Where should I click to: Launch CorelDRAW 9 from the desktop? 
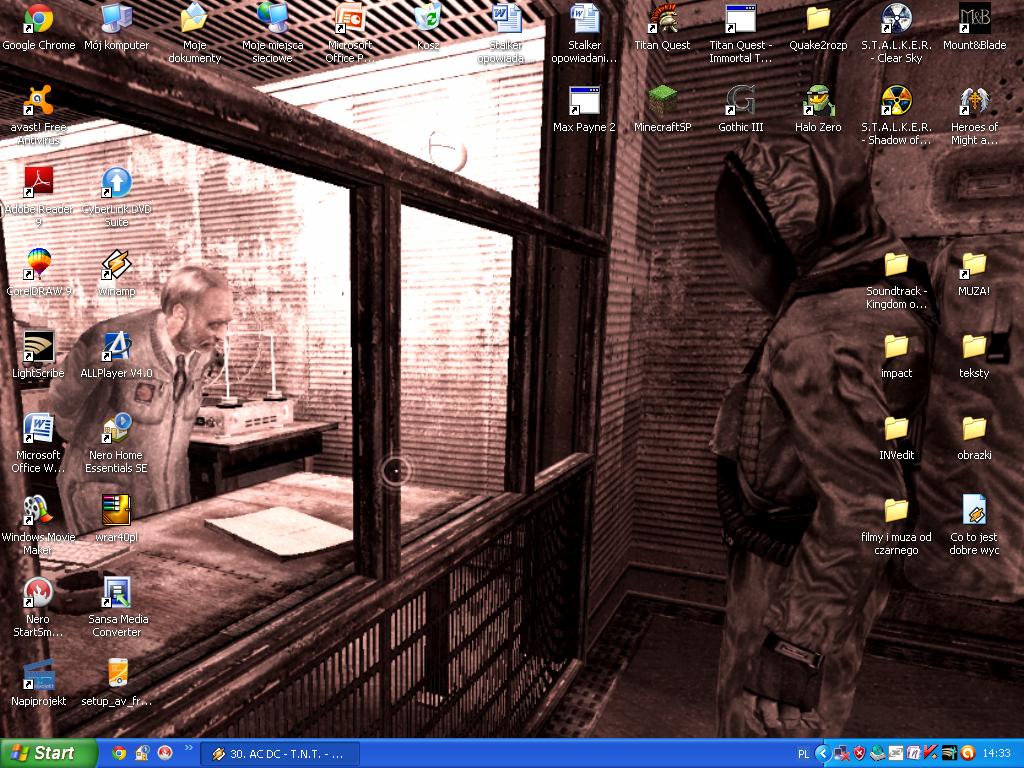[x=38, y=266]
